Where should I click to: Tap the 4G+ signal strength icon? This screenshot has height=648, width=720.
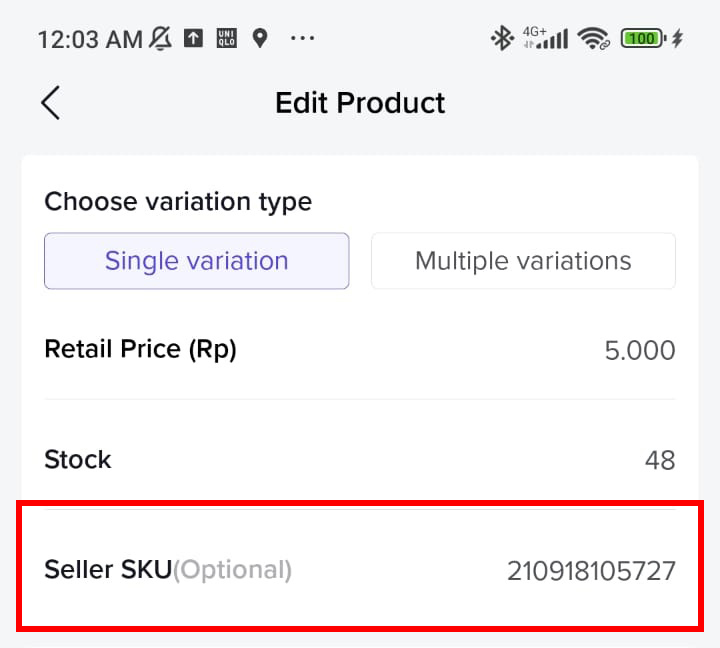[x=545, y=38]
